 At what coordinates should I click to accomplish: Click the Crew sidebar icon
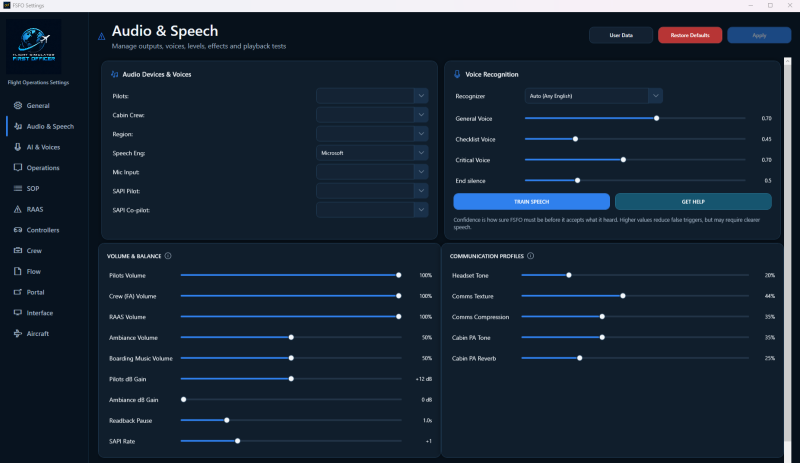tap(18, 251)
